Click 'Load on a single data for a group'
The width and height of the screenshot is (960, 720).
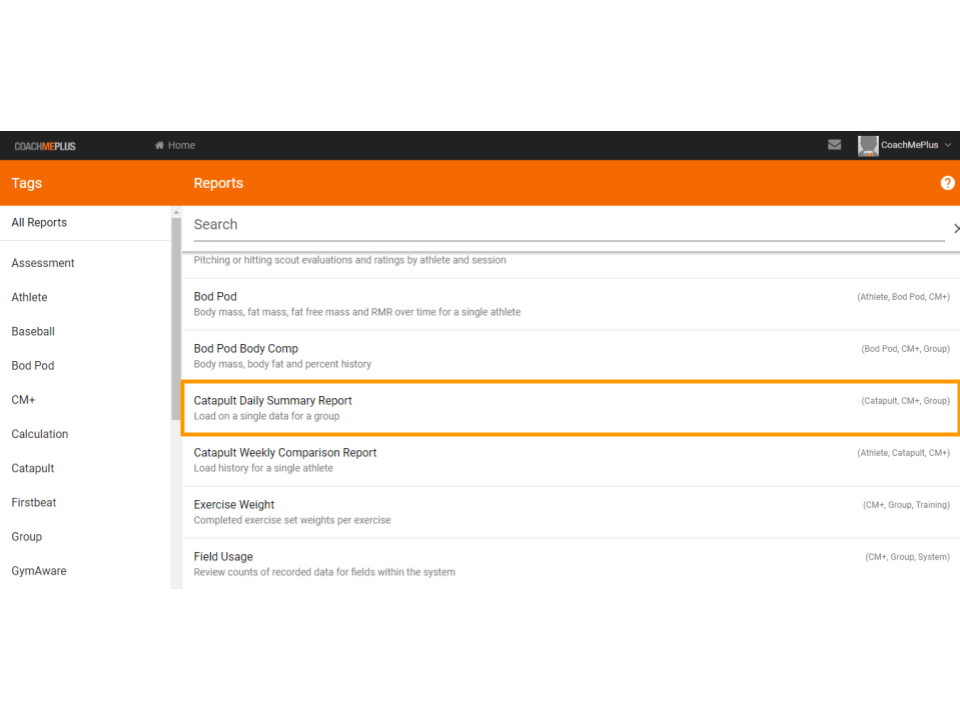[x=266, y=416]
